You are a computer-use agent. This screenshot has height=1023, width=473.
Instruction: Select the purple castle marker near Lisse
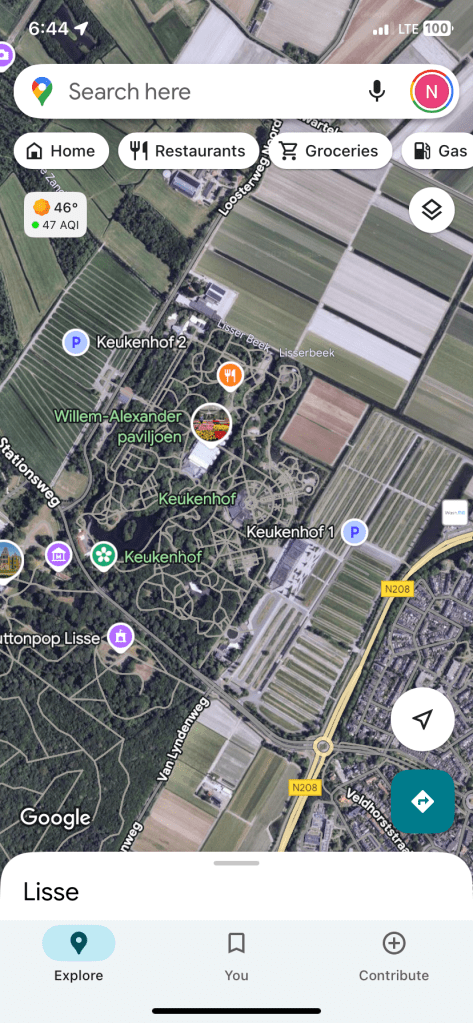(120, 637)
